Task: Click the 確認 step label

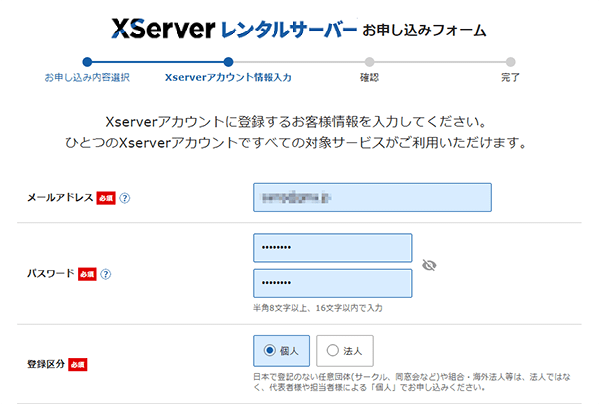Action: 369,77
